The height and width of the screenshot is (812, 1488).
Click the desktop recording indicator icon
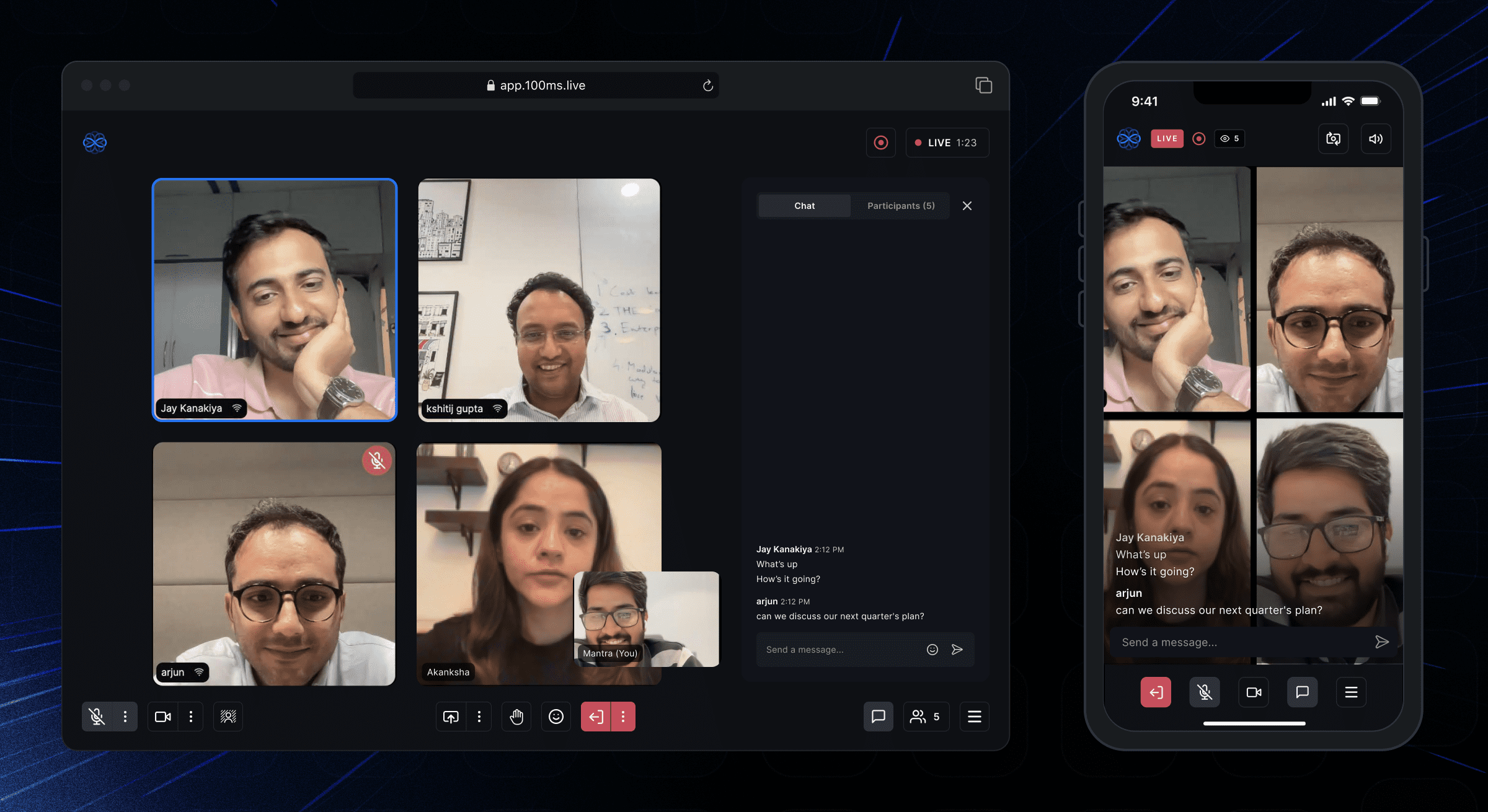tap(880, 143)
